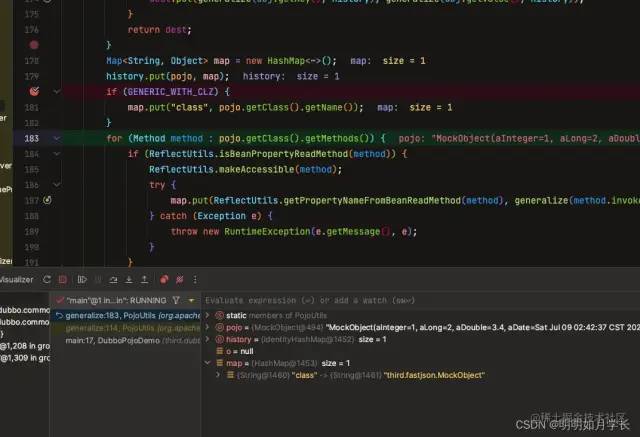Click the Rerun debug icon
The width and height of the screenshot is (640, 437).
pos(47,280)
